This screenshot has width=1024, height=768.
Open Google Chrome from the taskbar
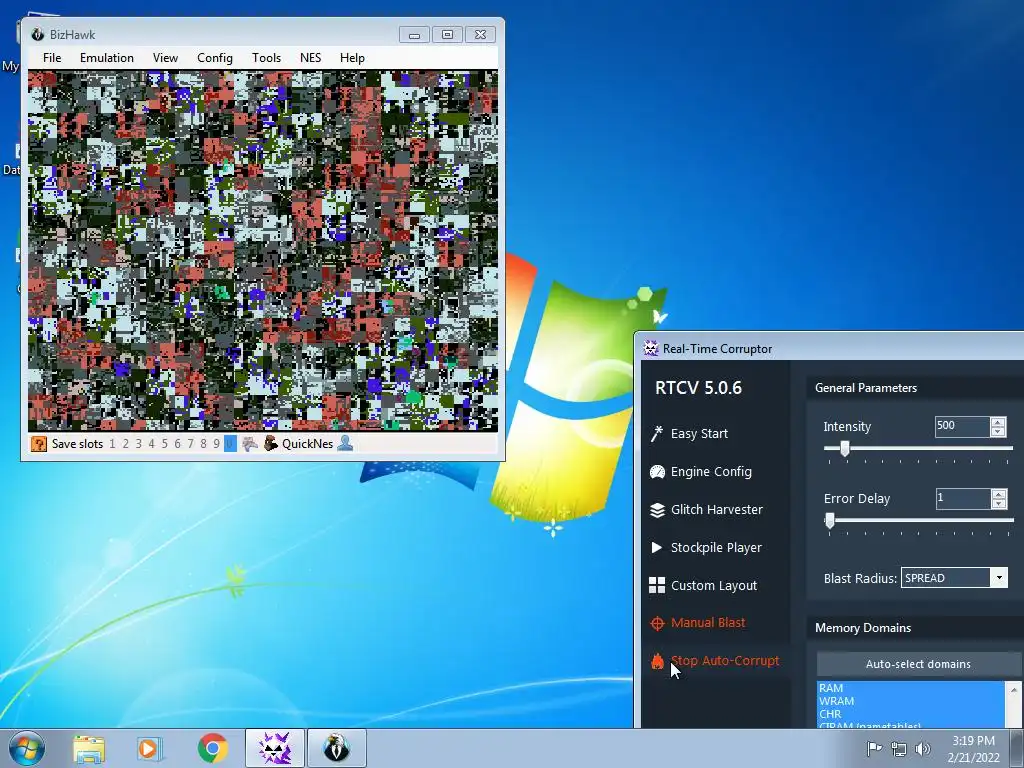point(212,748)
